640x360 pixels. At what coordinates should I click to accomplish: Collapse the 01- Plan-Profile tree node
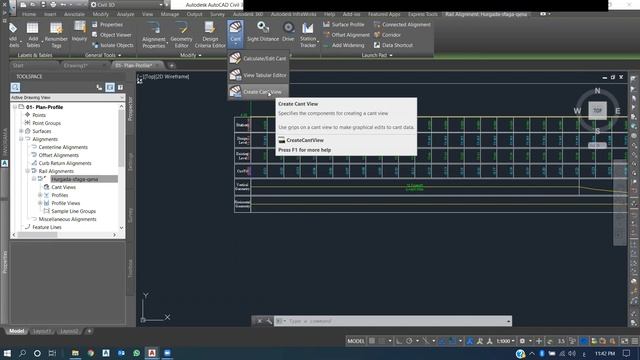click(15, 107)
